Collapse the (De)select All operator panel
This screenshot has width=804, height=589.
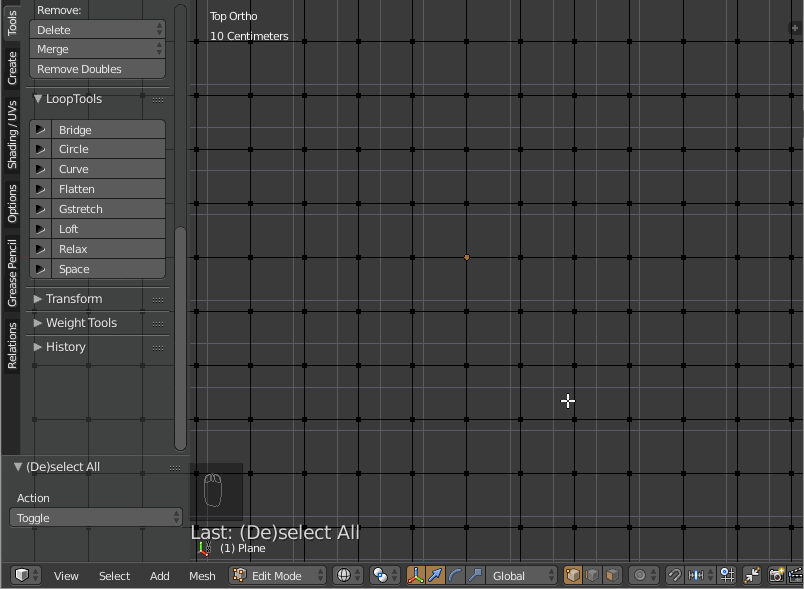click(x=18, y=466)
